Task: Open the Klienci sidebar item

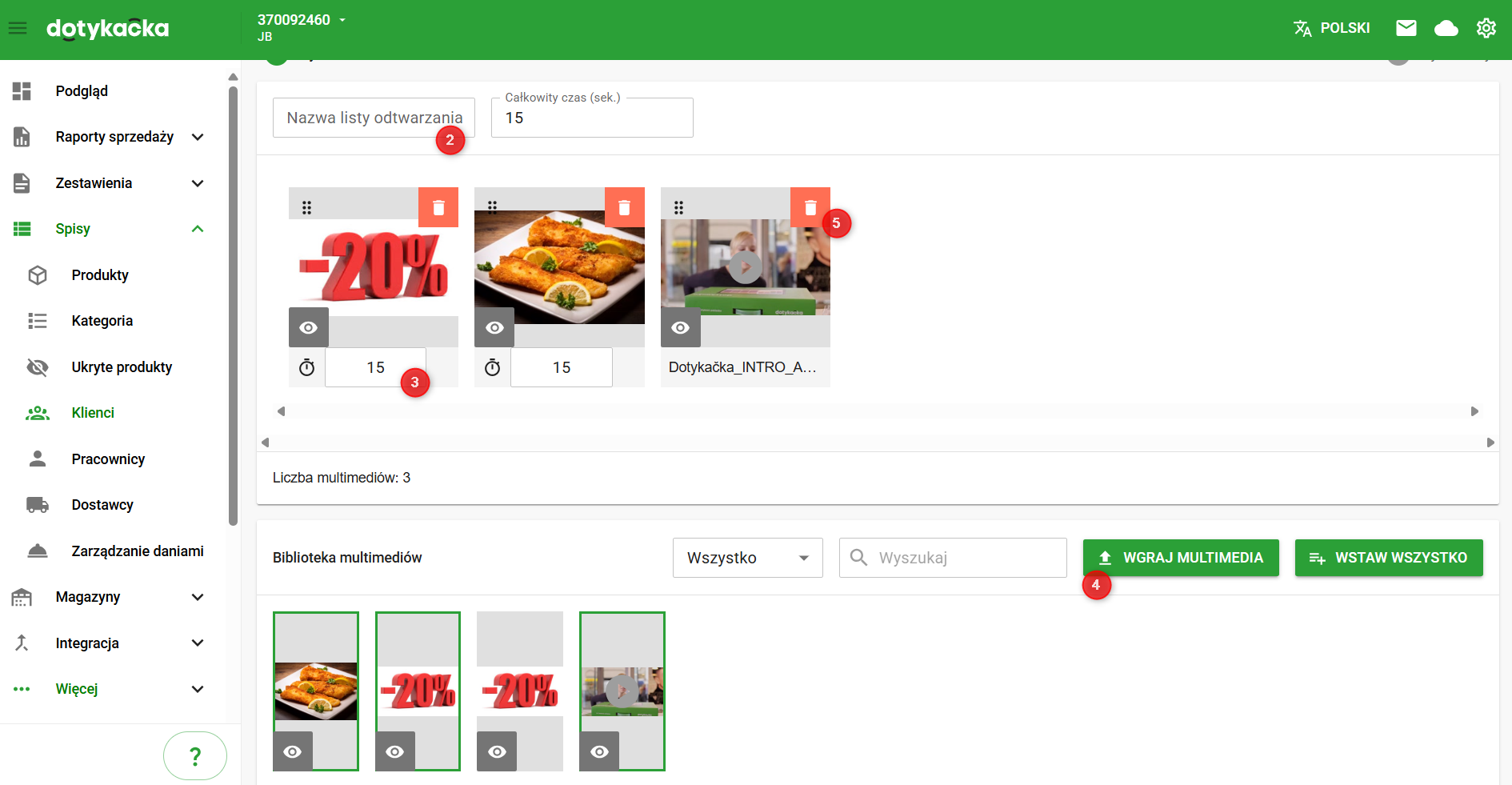Action: [93, 413]
